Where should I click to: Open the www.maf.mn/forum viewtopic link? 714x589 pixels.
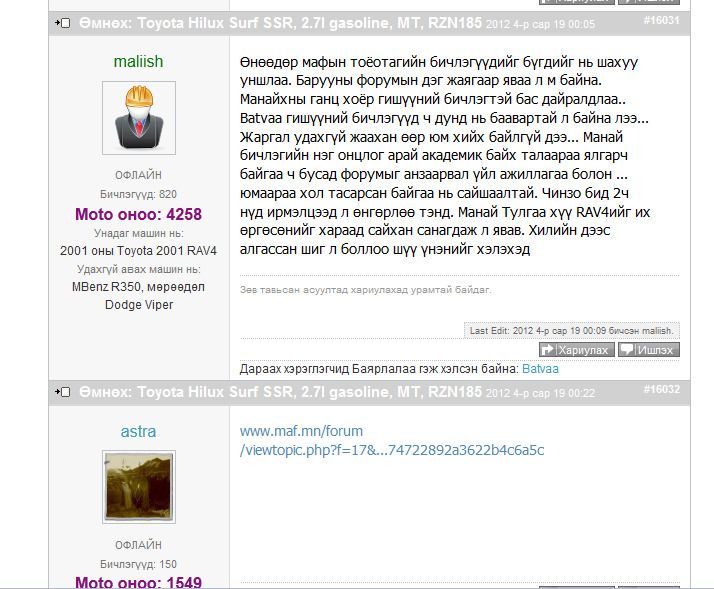pyautogui.click(x=392, y=440)
